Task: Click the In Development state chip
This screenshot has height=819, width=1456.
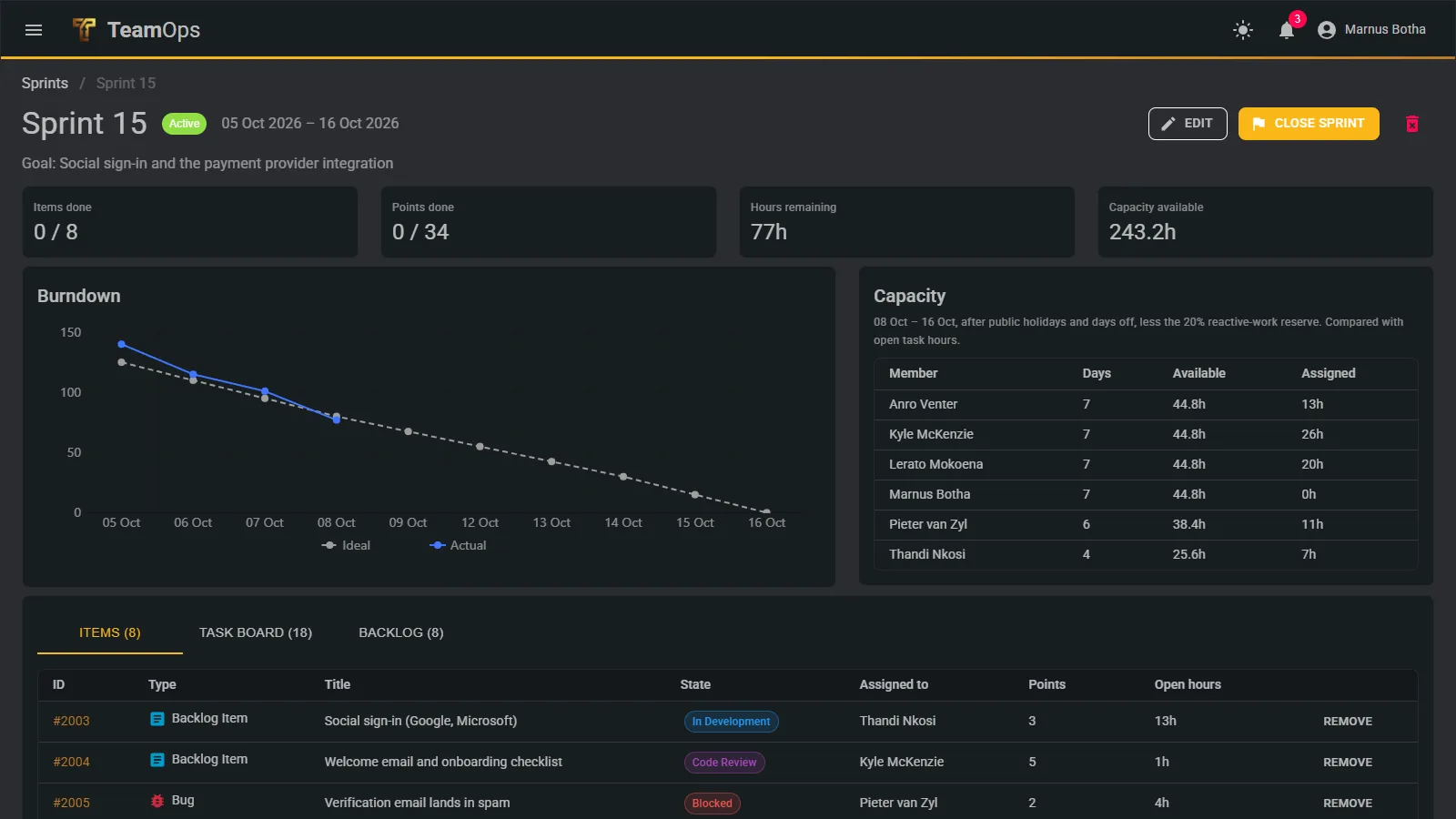Action: [731, 722]
